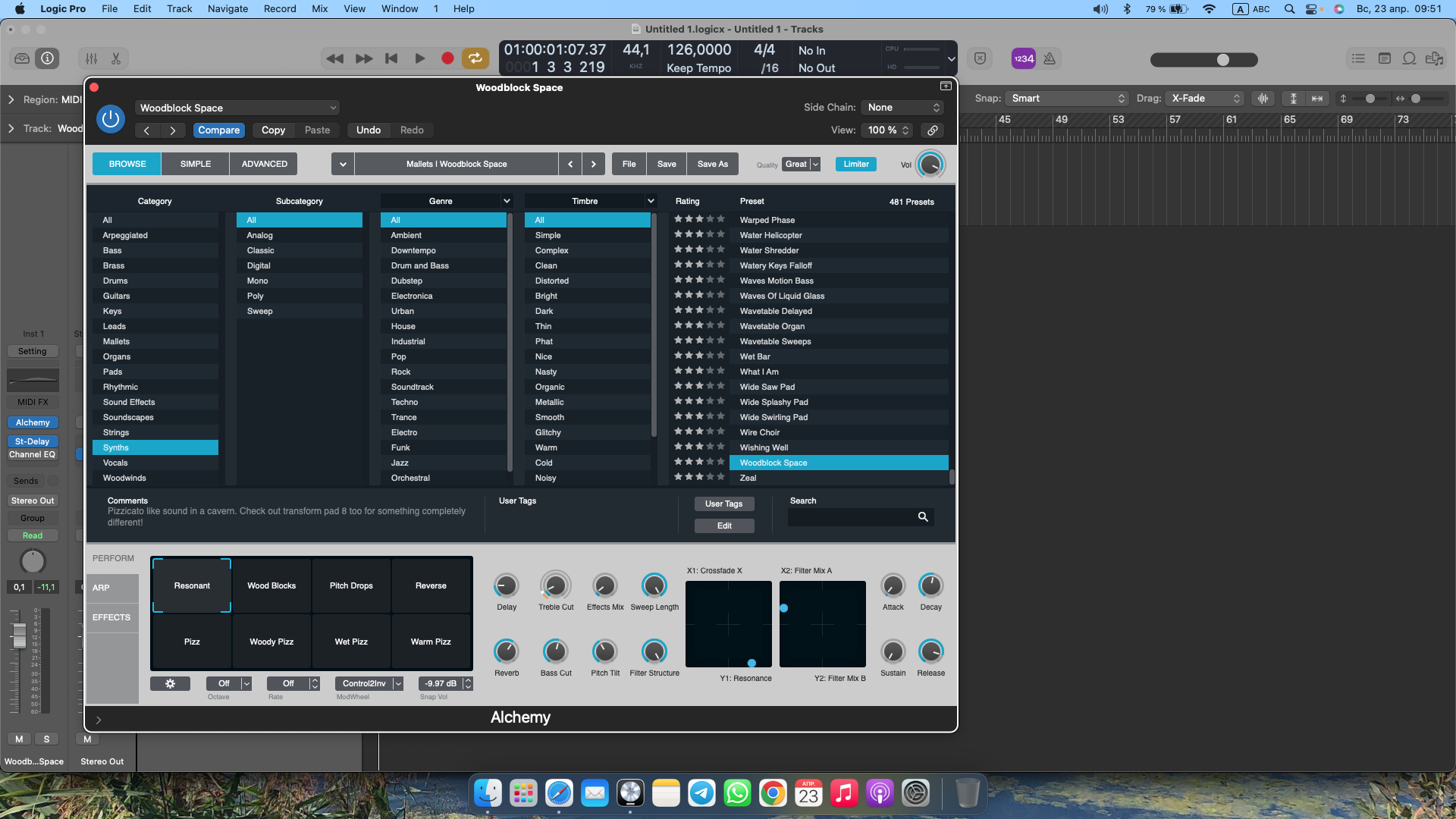Select the BROWSE tab
Image resolution: width=1456 pixels, height=819 pixels.
127,164
